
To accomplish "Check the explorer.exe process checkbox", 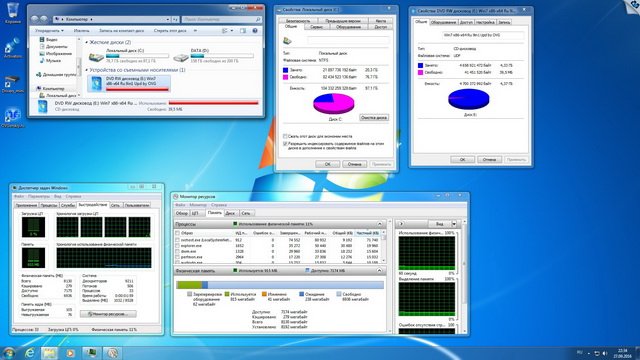I will coord(178,246).
